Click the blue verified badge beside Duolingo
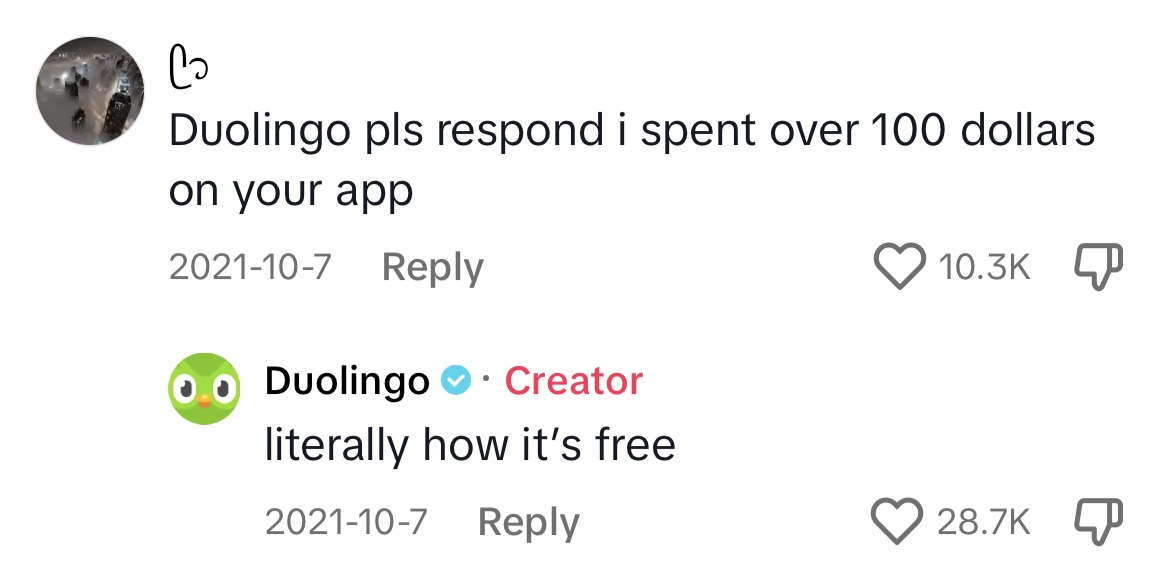The width and height of the screenshot is (1170, 567). click(456, 381)
